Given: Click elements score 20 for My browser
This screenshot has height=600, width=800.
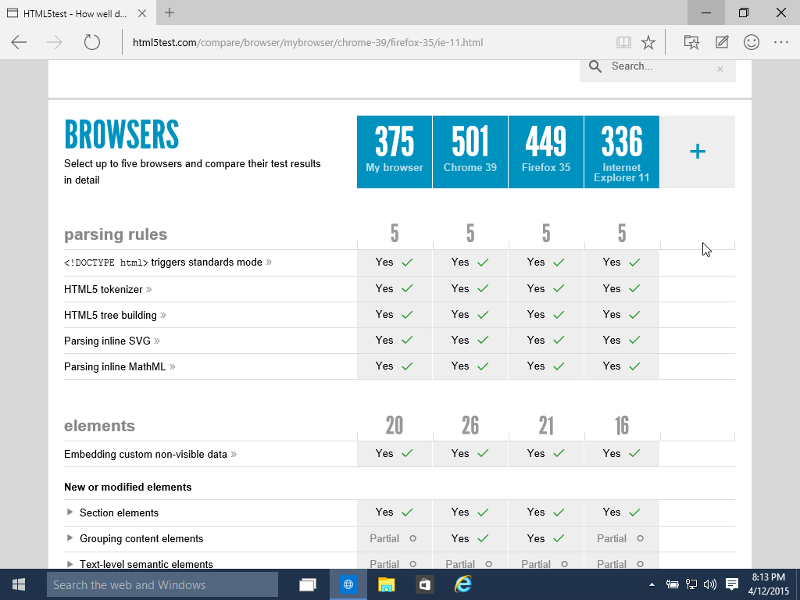Looking at the screenshot, I should point(394,426).
